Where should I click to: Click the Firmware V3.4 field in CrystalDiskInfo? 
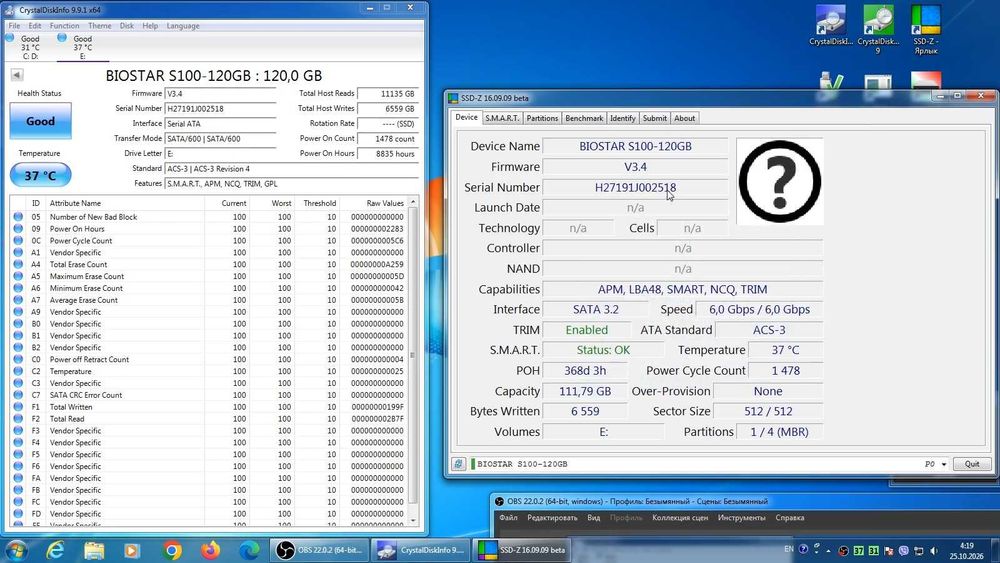pyautogui.click(x=220, y=94)
